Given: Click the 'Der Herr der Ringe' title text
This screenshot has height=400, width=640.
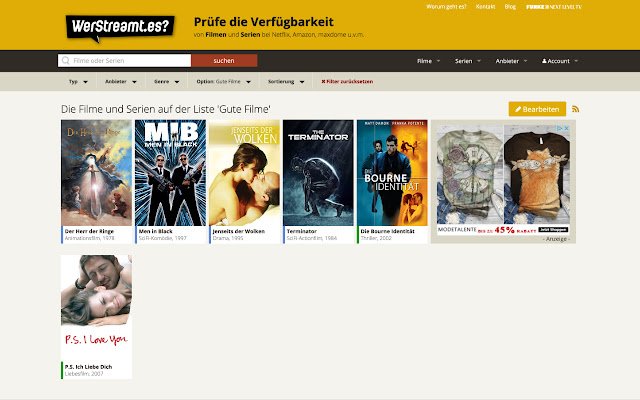Looking at the screenshot, I should point(89,231).
